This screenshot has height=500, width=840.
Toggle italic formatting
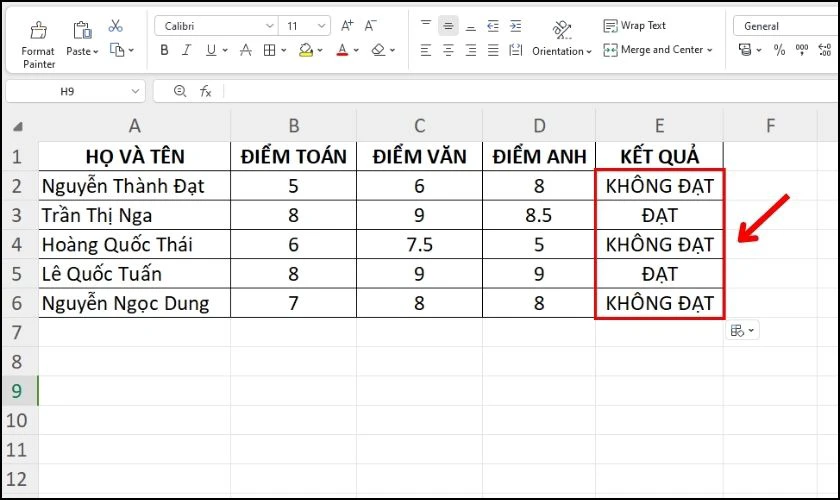click(x=186, y=50)
